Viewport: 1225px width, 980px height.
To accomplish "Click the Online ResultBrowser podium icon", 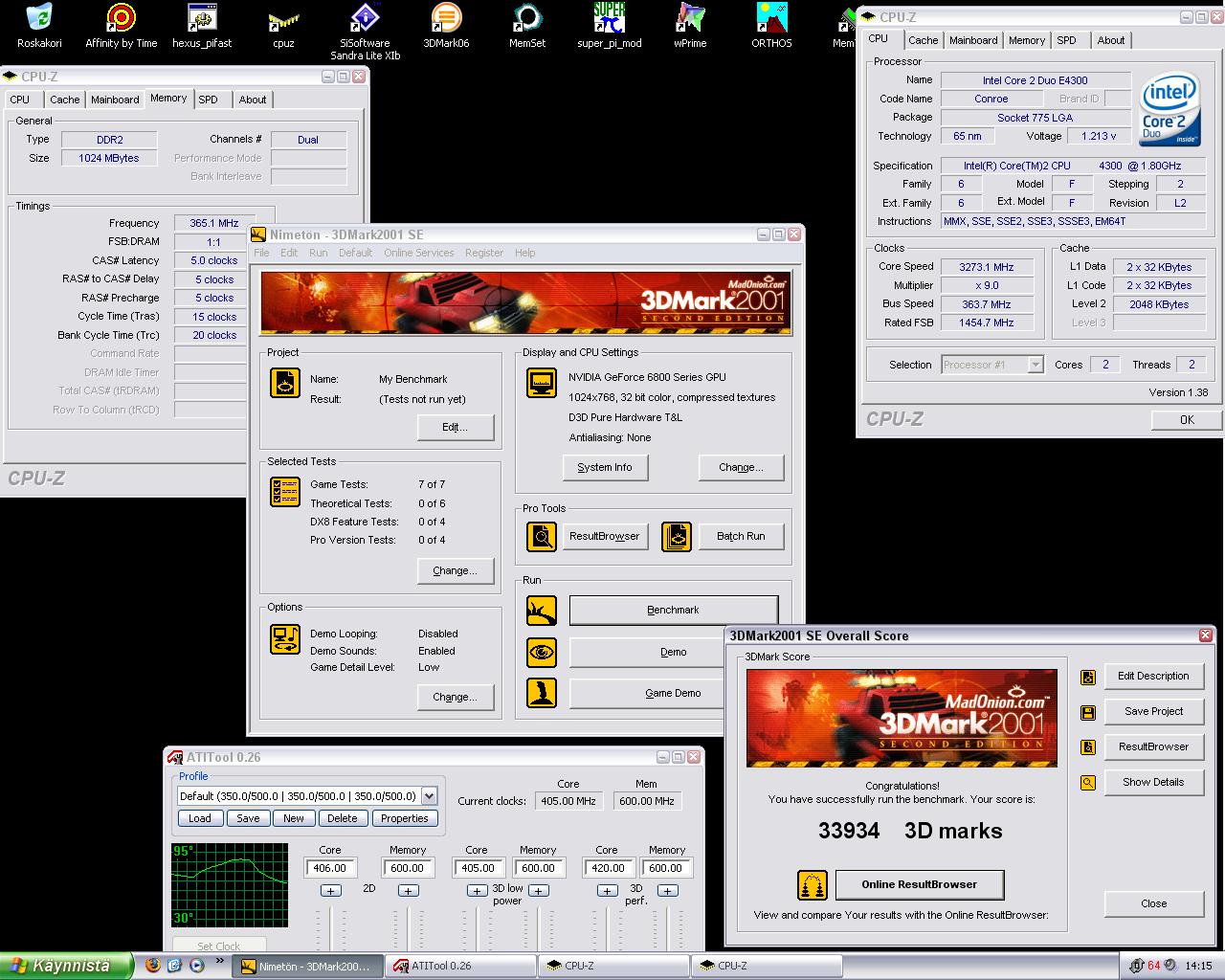I will pyautogui.click(x=813, y=885).
